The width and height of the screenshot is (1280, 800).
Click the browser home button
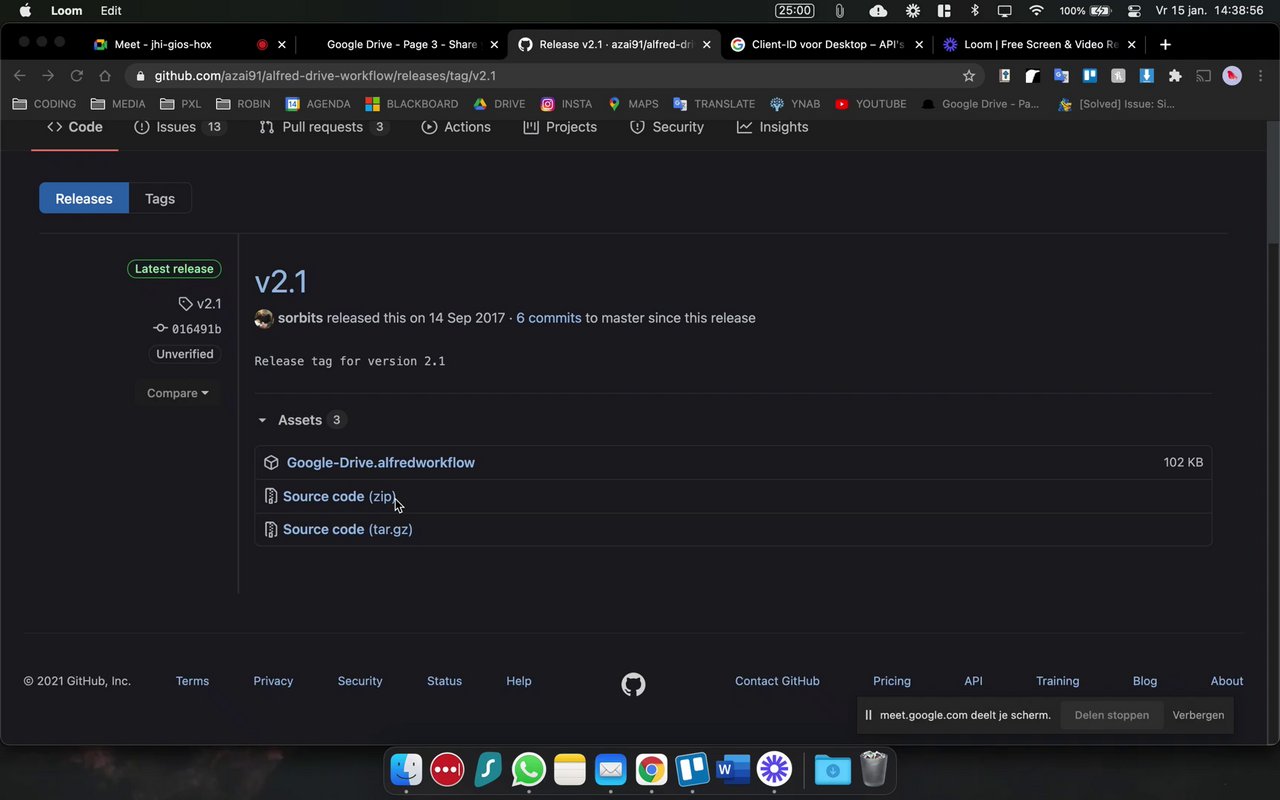tap(105, 76)
